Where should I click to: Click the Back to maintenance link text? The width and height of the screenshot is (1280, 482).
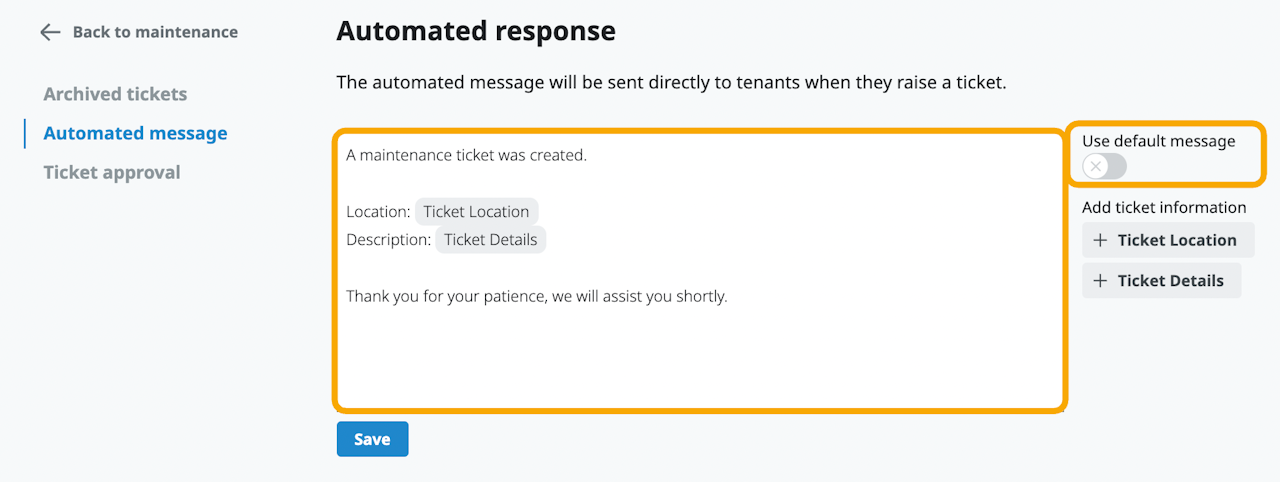click(155, 32)
